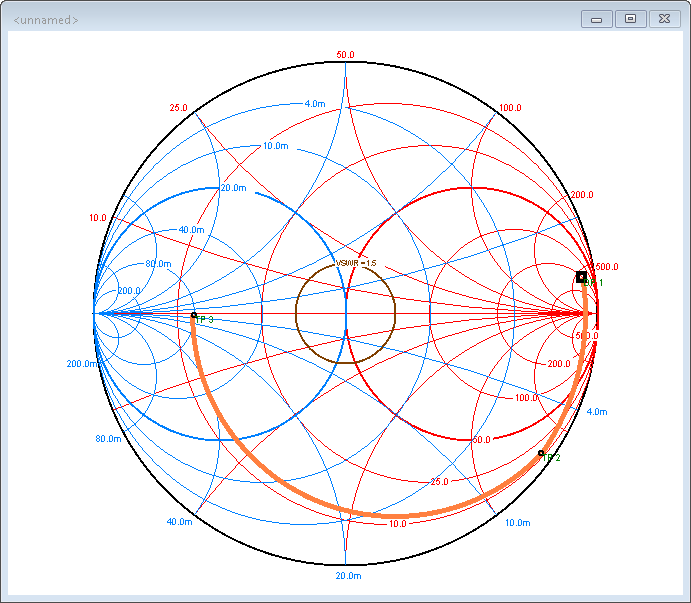Click the blue 4.0m label at top
691x603 pixels.
[314, 104]
